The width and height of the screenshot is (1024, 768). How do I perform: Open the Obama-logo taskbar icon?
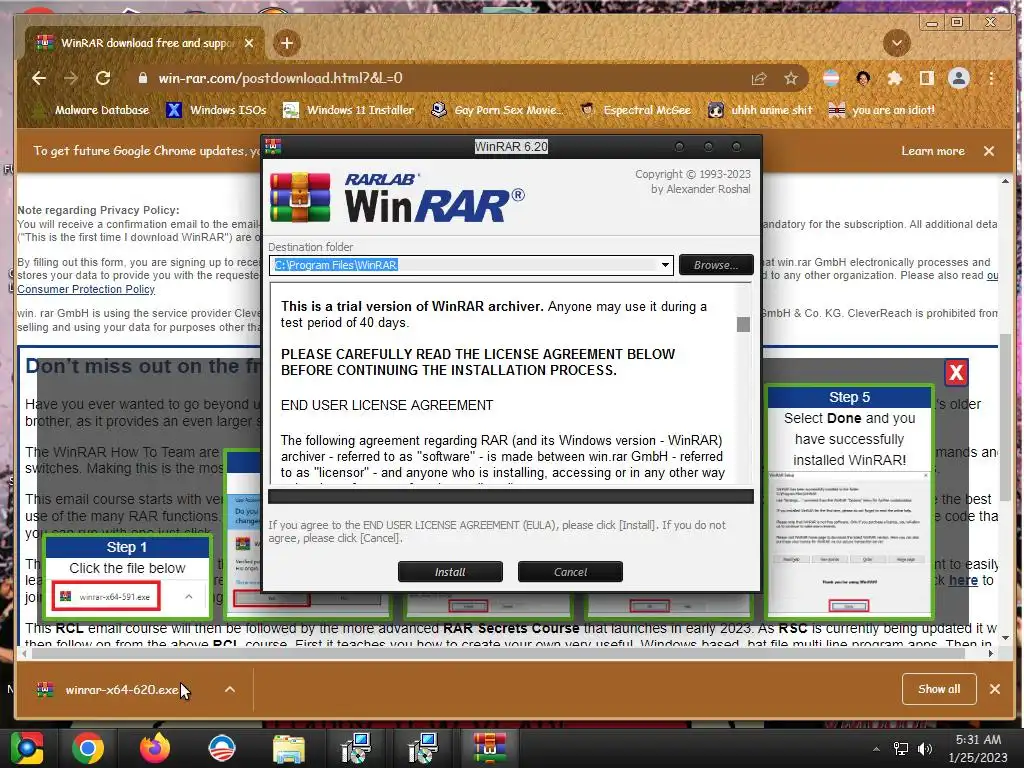221,748
